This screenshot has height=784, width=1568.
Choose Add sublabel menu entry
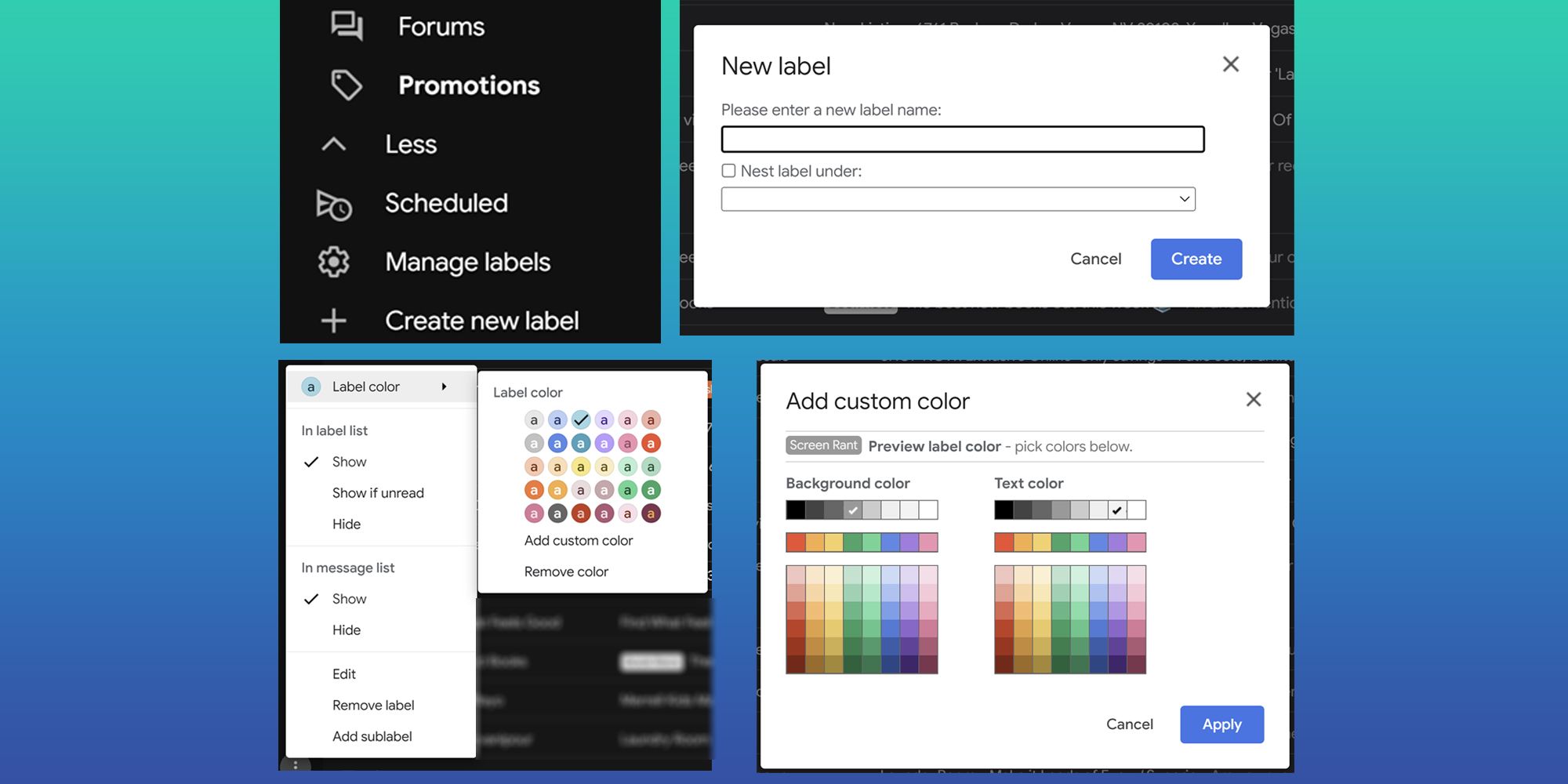point(371,735)
